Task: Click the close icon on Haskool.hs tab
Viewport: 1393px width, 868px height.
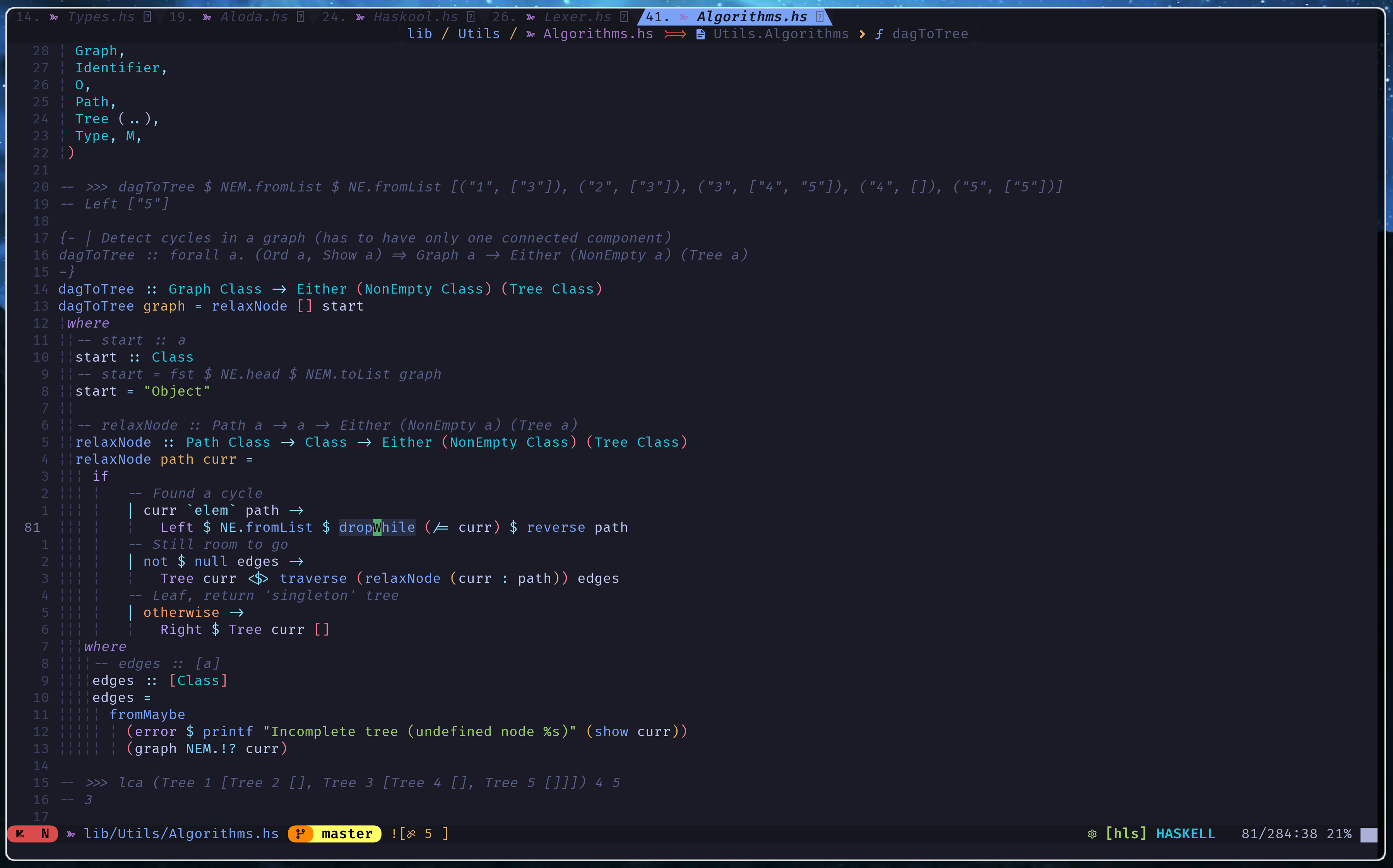Action: (x=471, y=17)
